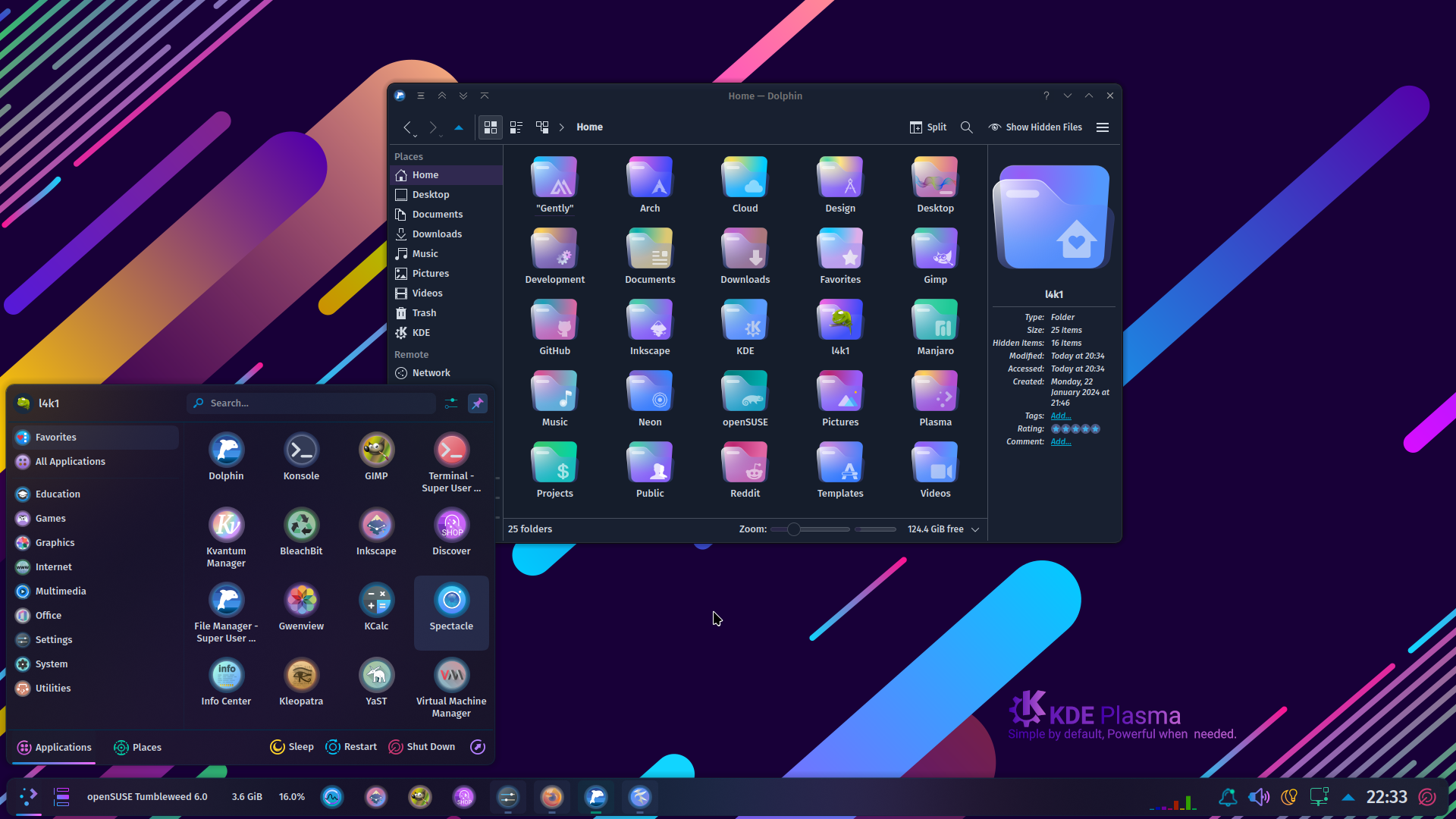
Task: Click the zoom slider handle
Action: pos(793,529)
